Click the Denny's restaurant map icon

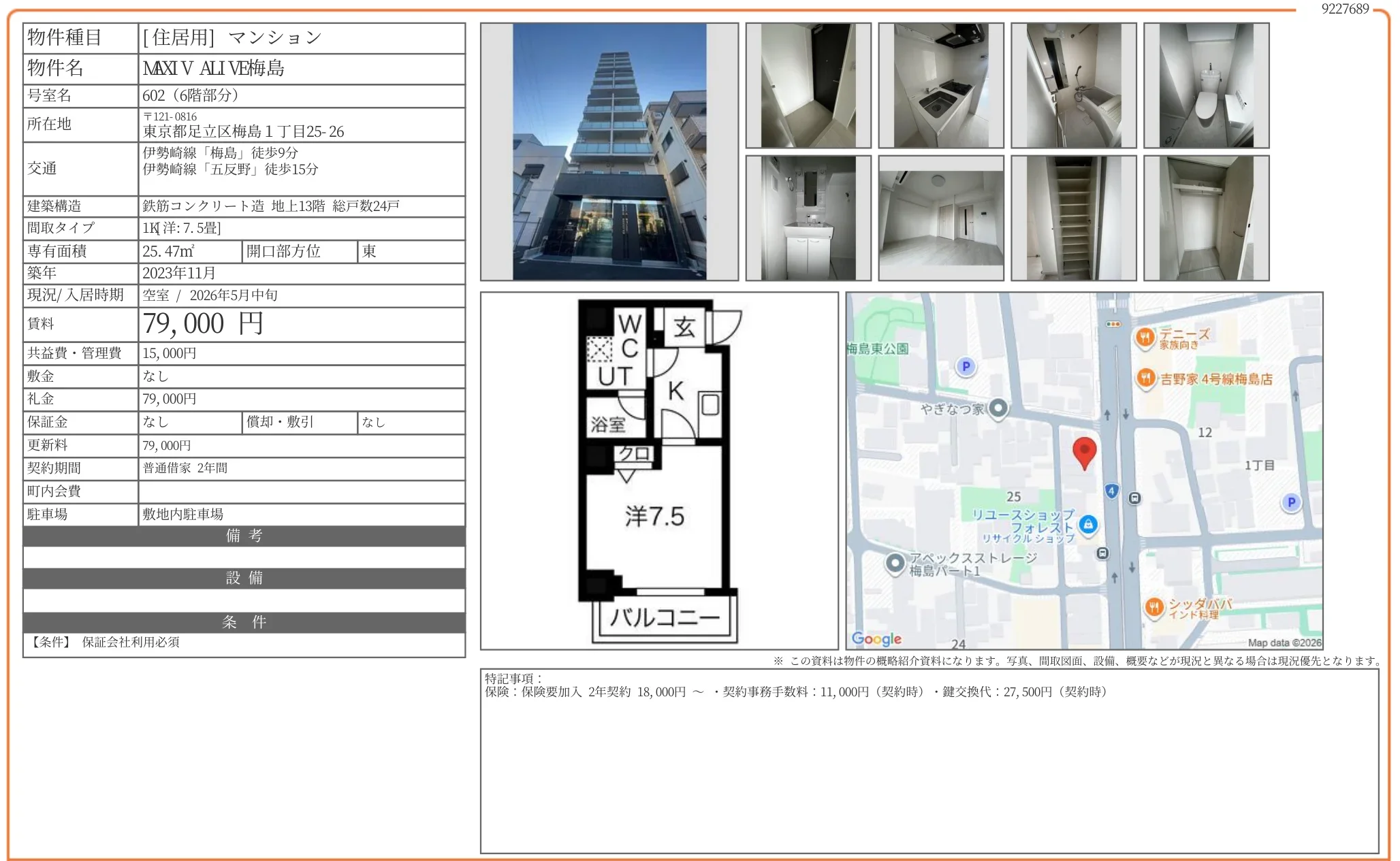pos(1145,337)
